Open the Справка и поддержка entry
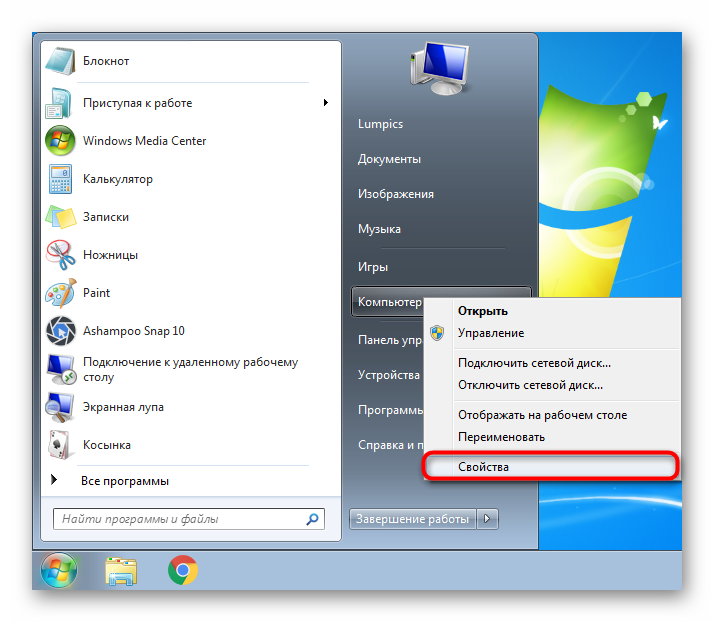714x622 pixels. tap(390, 445)
